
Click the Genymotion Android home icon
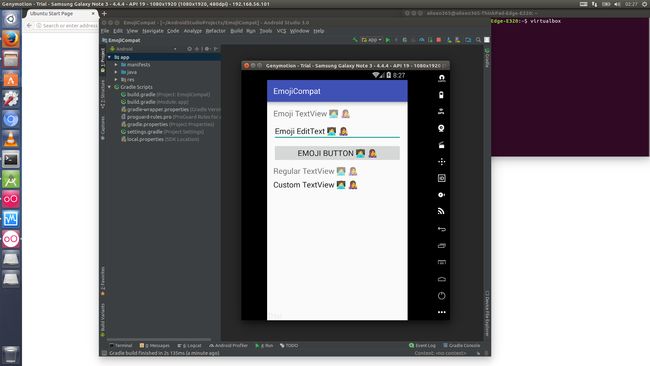[x=441, y=279]
